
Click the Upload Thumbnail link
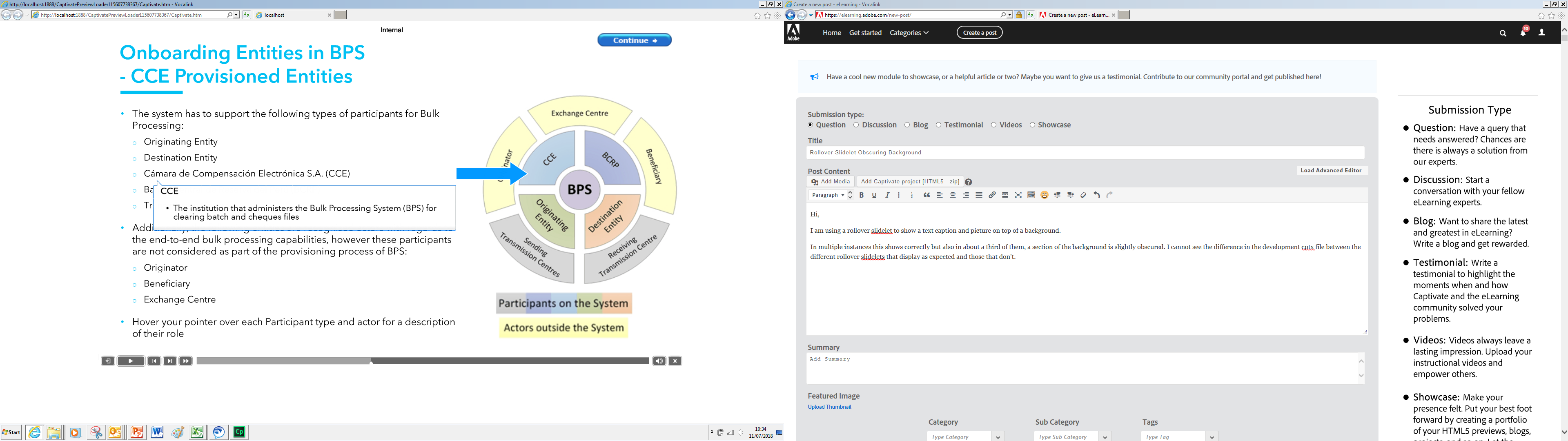829,407
